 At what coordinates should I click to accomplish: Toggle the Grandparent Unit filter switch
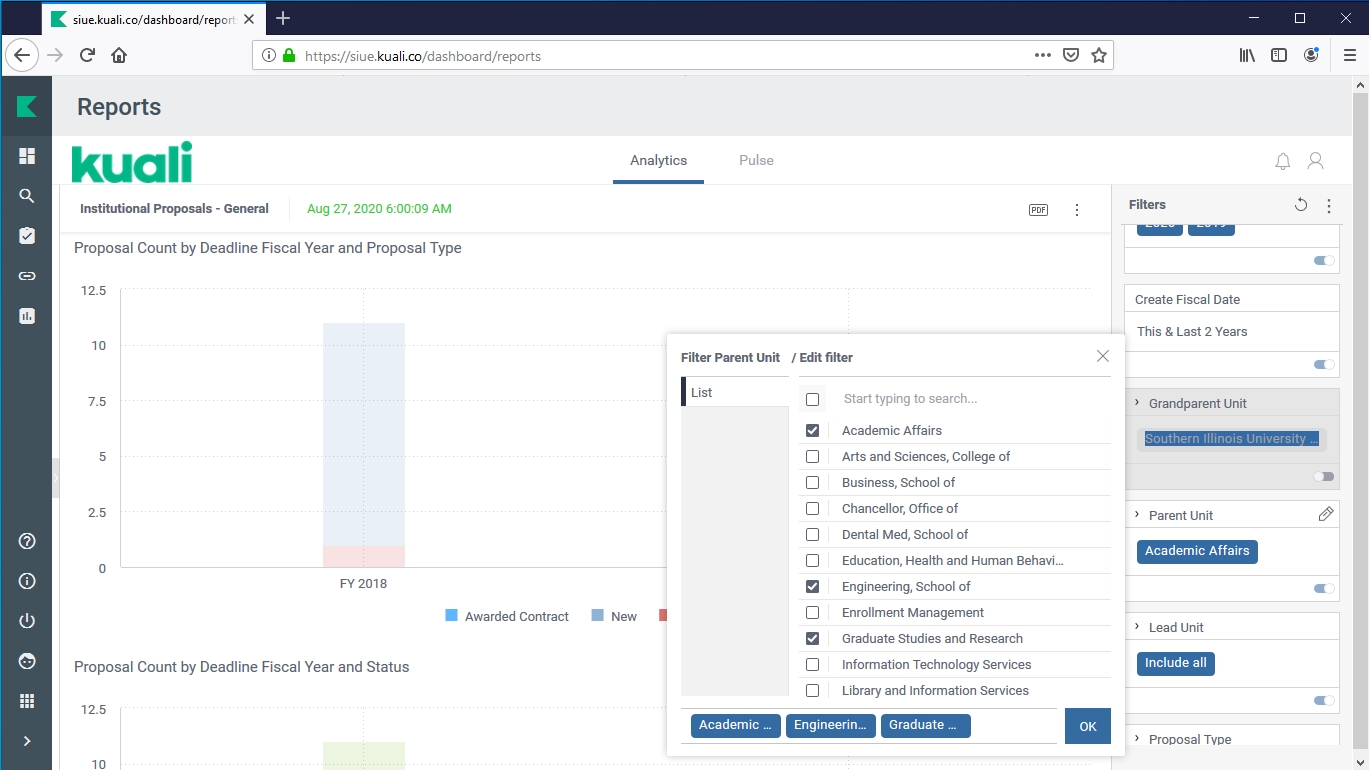click(1323, 477)
